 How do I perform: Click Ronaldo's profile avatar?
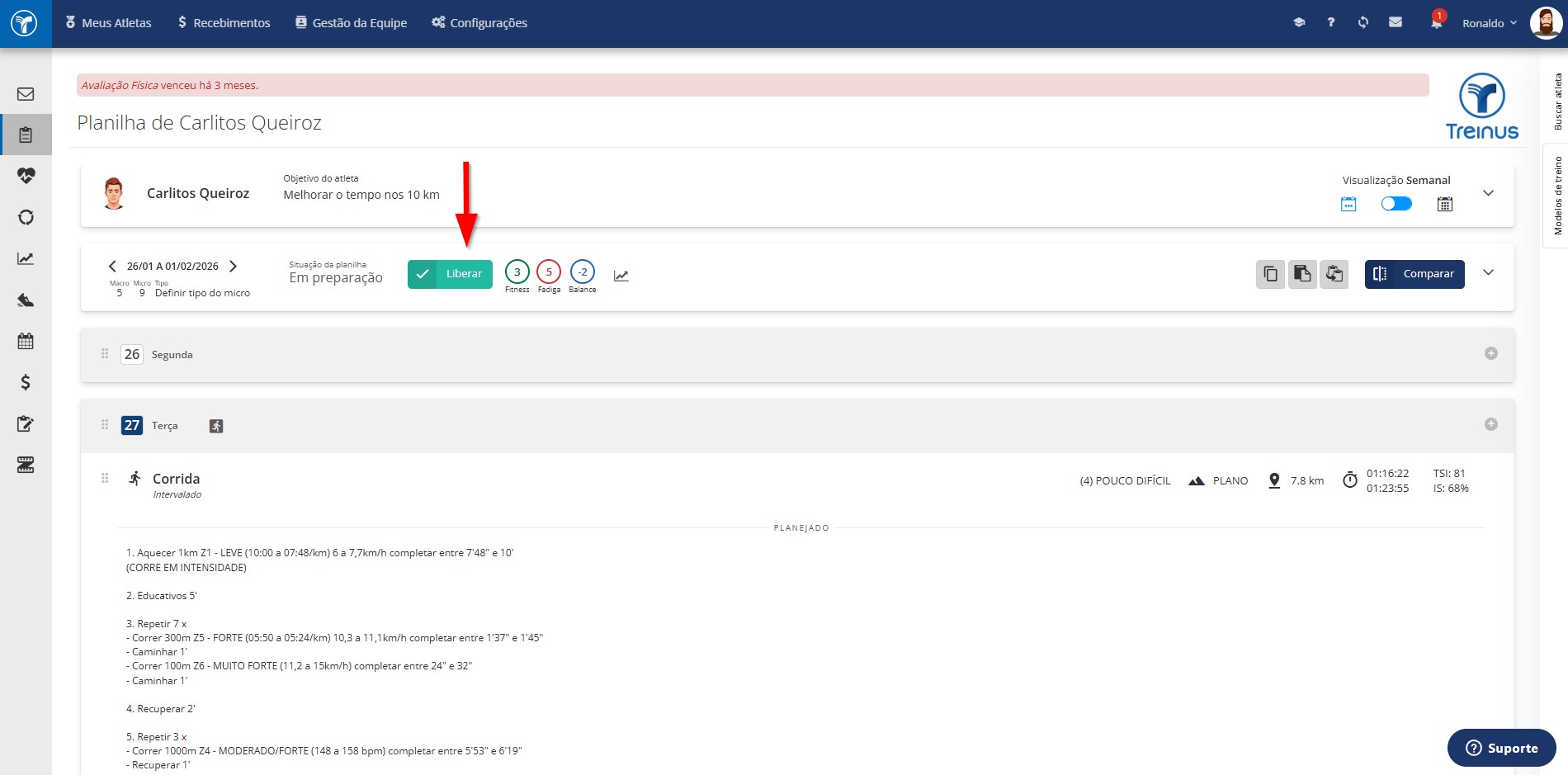pyautogui.click(x=1546, y=23)
